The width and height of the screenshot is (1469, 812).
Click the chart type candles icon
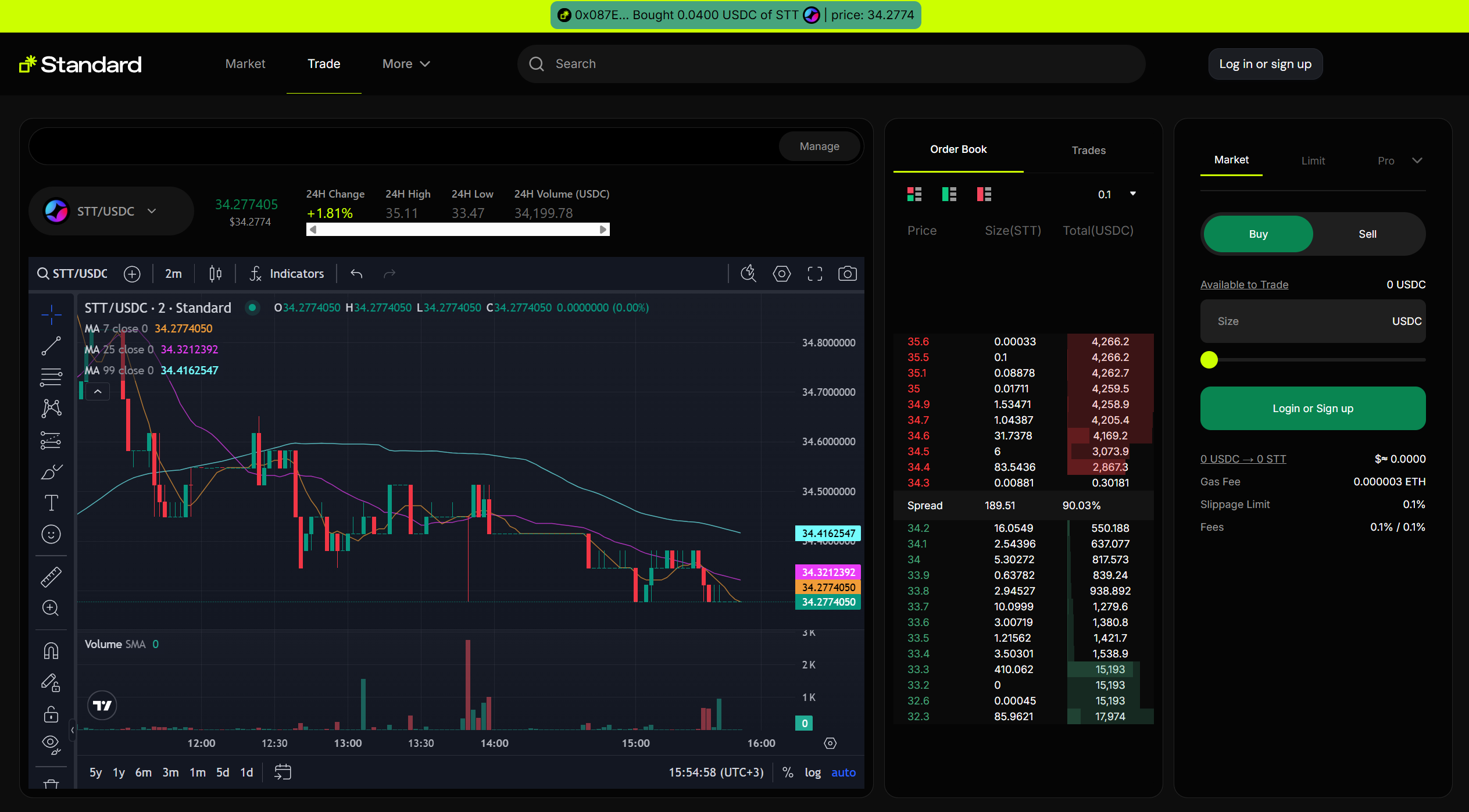215,274
